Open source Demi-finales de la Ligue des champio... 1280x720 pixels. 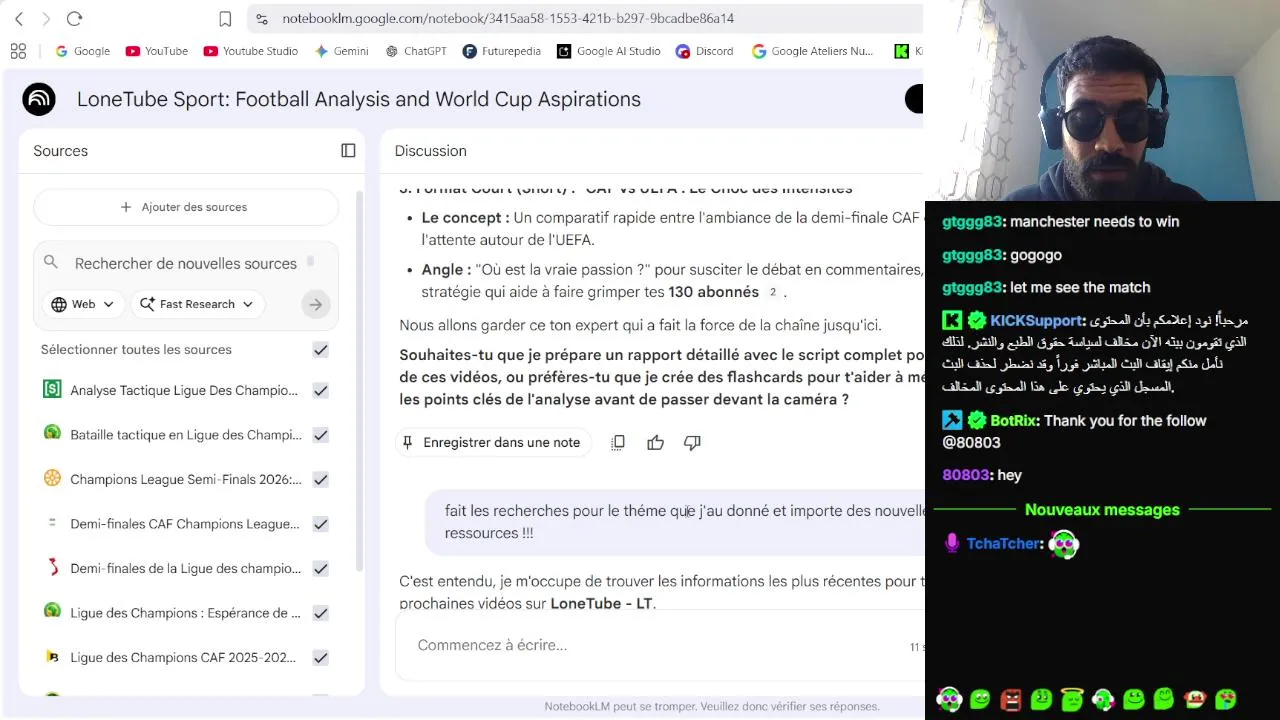click(186, 569)
